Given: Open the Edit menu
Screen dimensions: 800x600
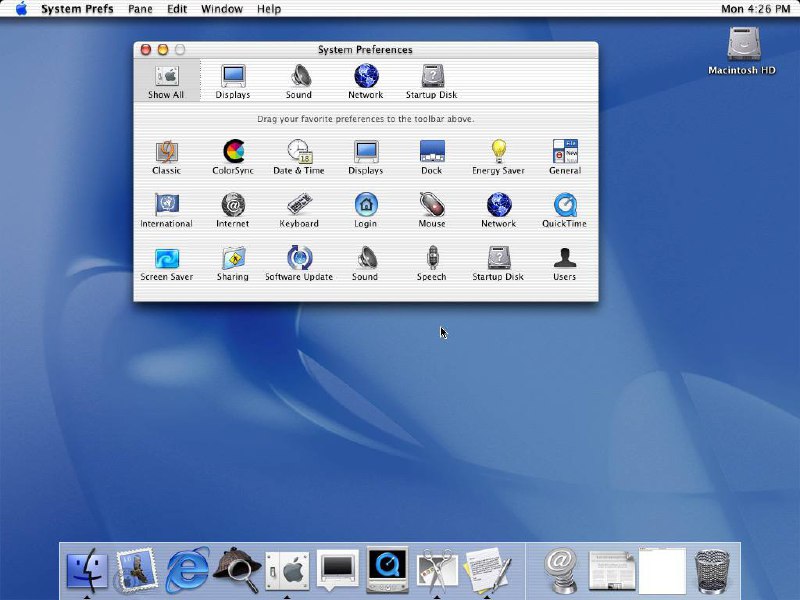Looking at the screenshot, I should pos(177,9).
